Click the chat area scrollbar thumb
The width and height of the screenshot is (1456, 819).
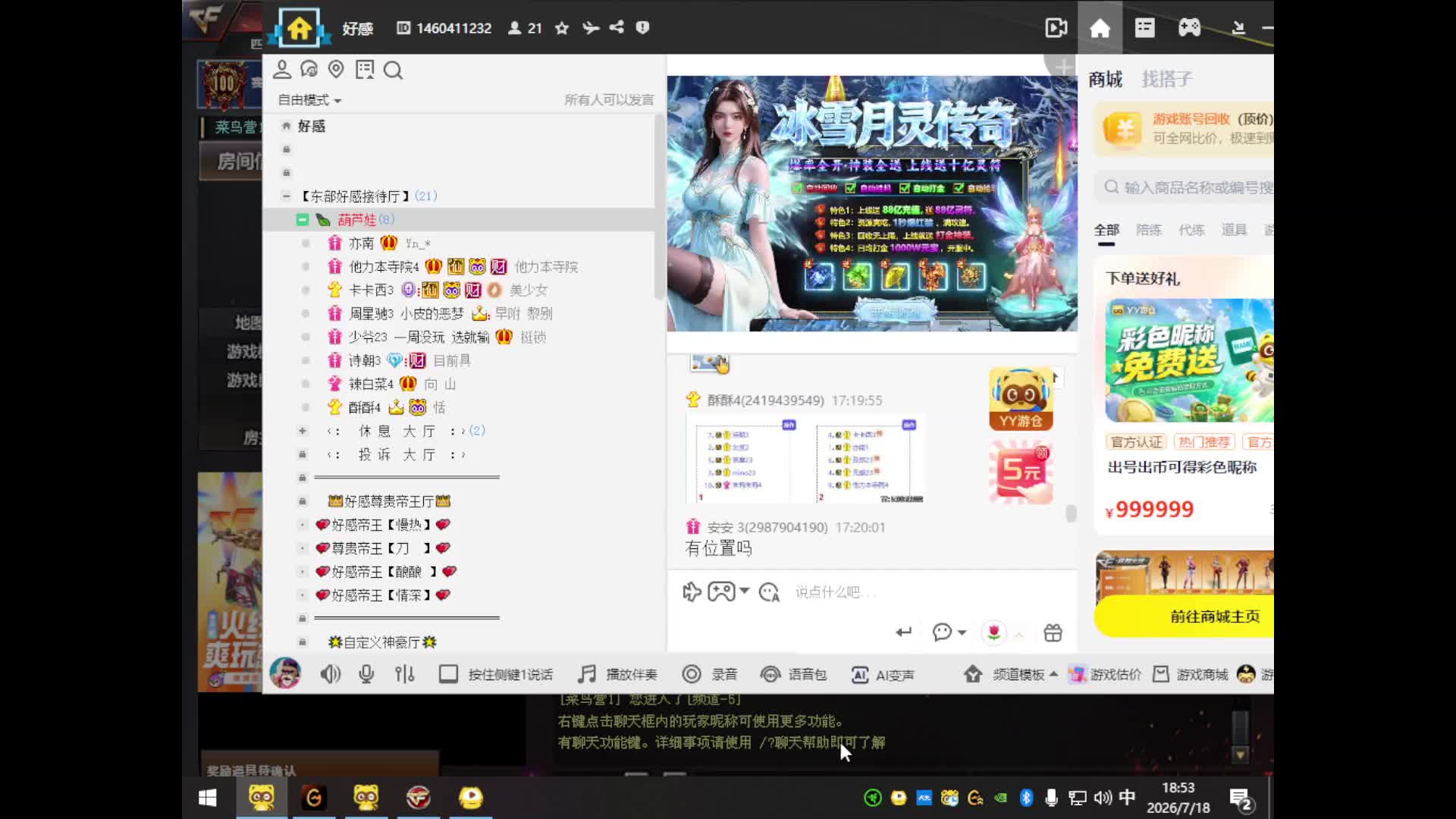(1071, 513)
